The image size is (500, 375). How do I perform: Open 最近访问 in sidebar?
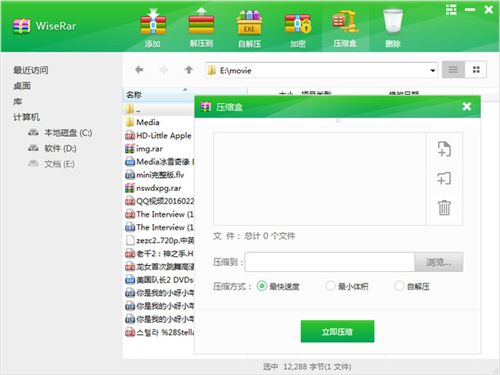[x=31, y=70]
